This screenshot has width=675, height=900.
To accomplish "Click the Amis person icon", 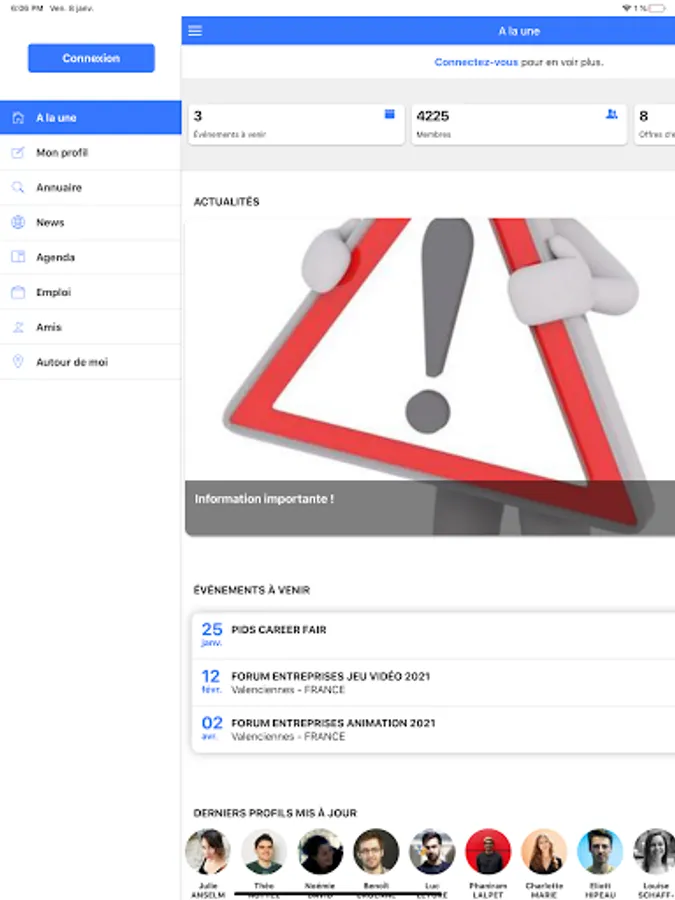I will [18, 327].
